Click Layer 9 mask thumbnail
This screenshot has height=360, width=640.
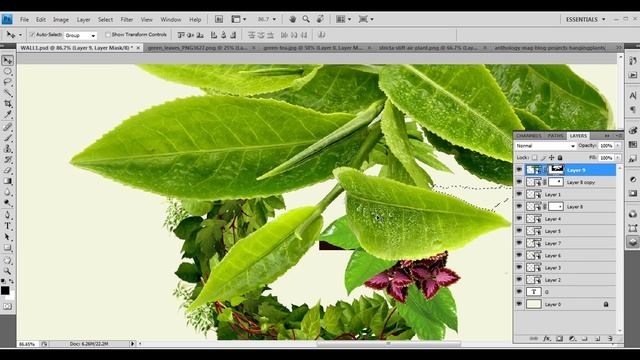(x=556, y=169)
